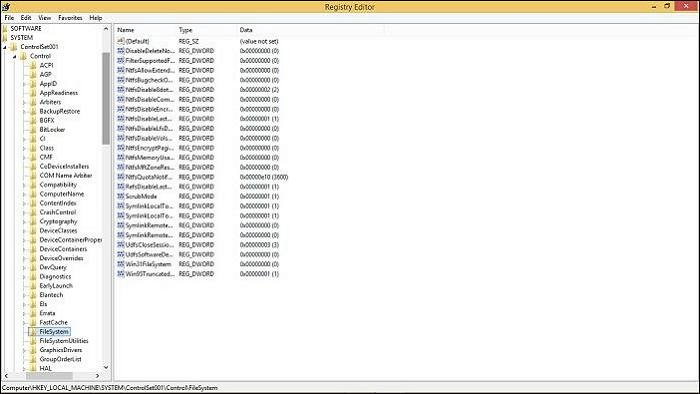Click the SOFTWARE folder icon
The width and height of the screenshot is (700, 394).
[5, 28]
